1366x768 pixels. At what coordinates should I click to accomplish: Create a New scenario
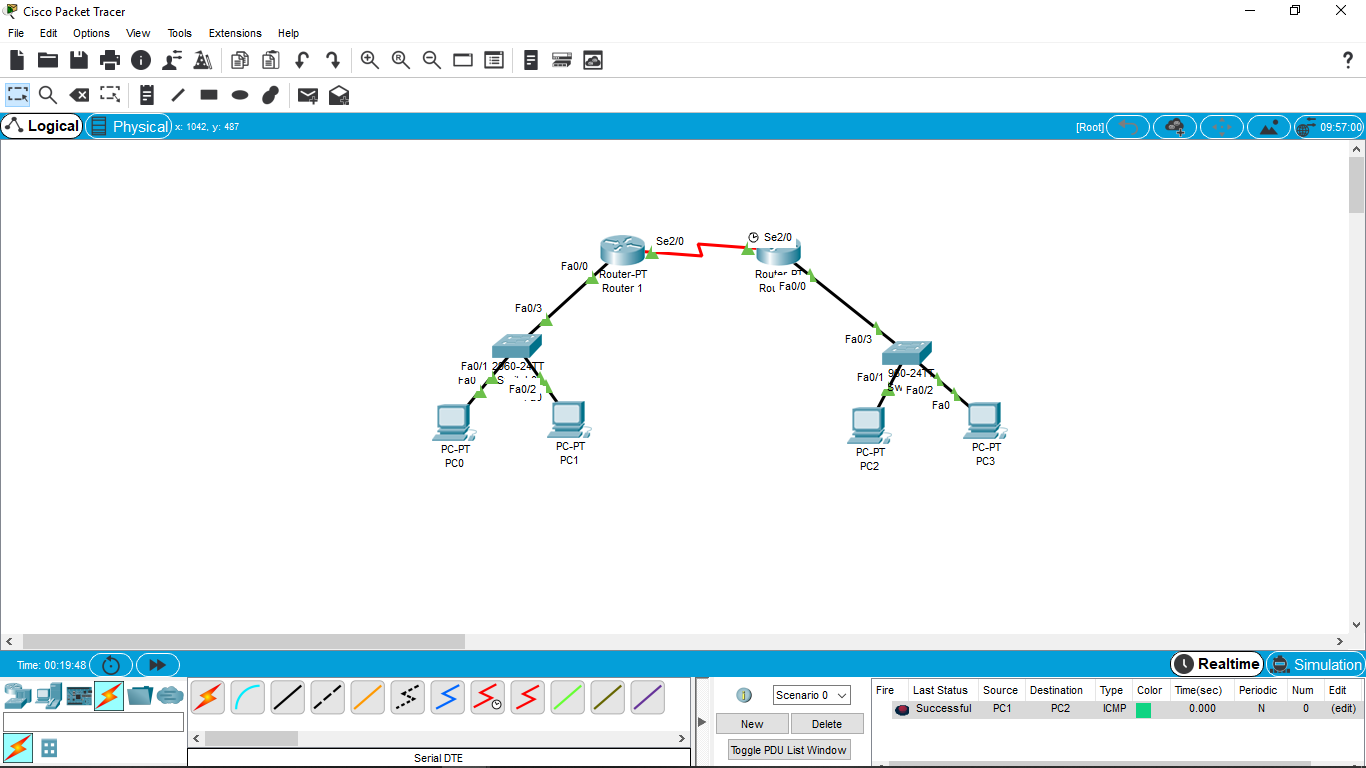pyautogui.click(x=751, y=723)
